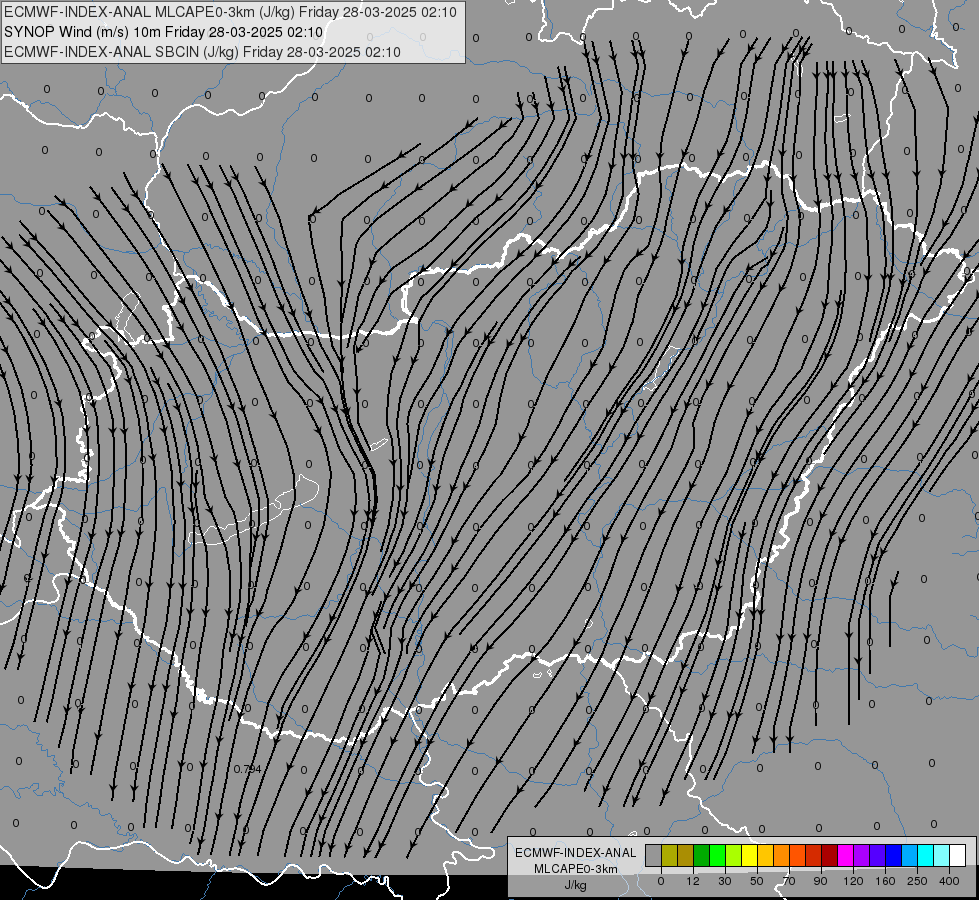
Task: Click the legend scale value 30
Action: coord(725,881)
